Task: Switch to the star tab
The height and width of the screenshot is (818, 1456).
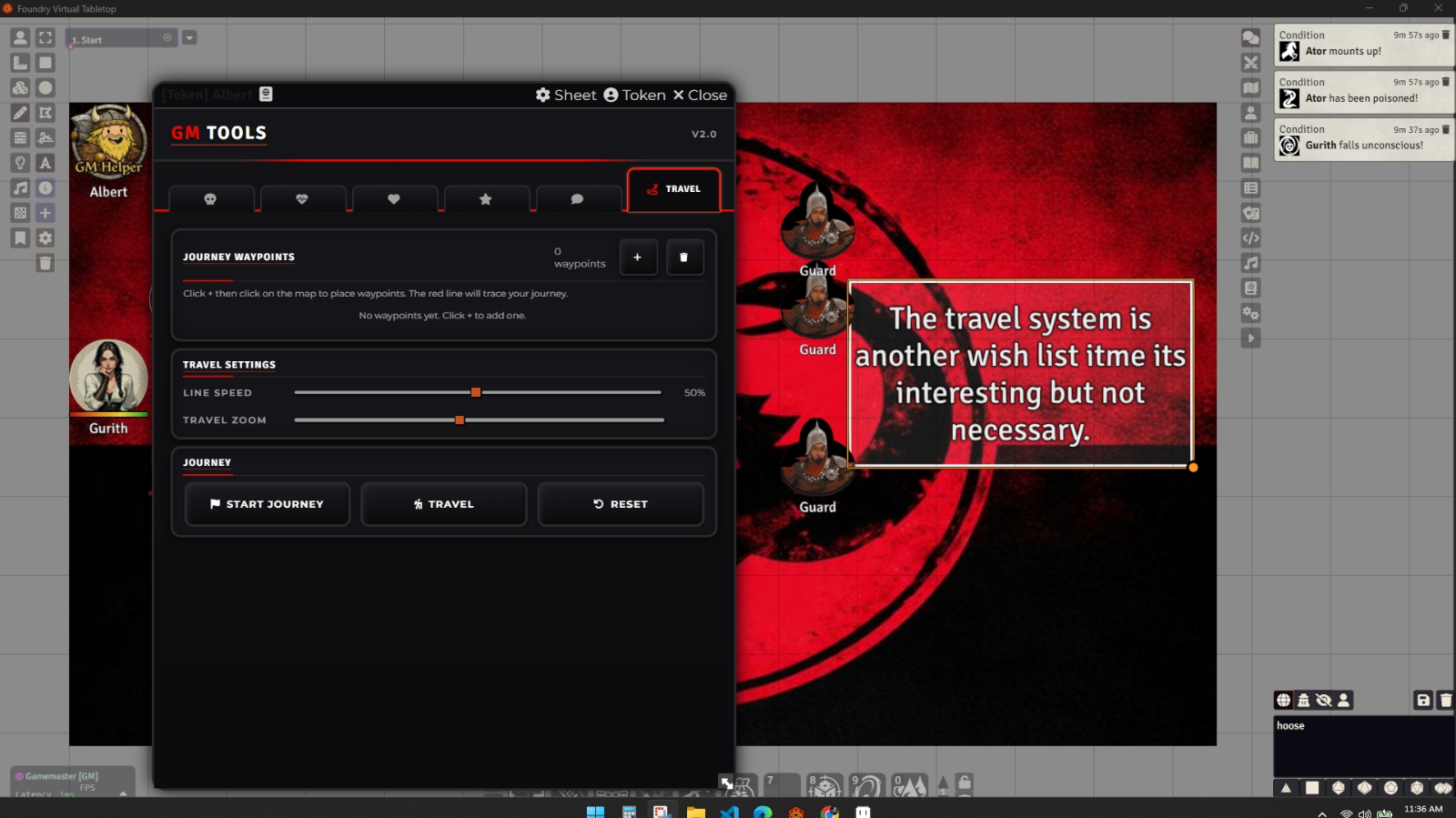Action: [x=486, y=199]
